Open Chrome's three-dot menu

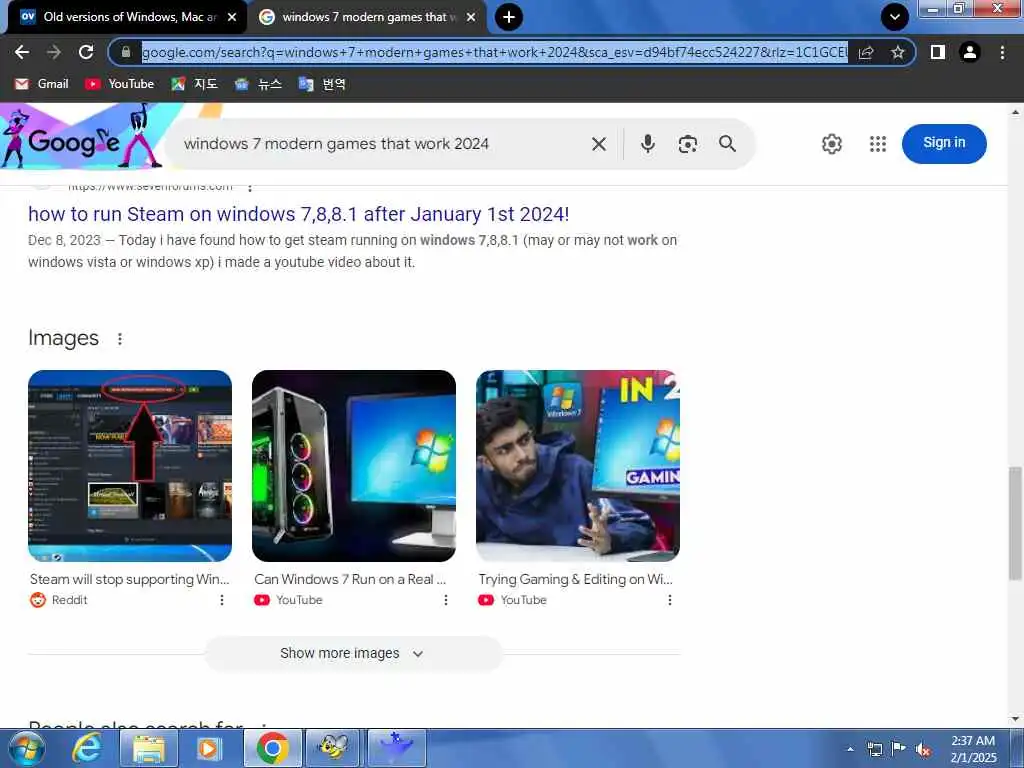1002,52
